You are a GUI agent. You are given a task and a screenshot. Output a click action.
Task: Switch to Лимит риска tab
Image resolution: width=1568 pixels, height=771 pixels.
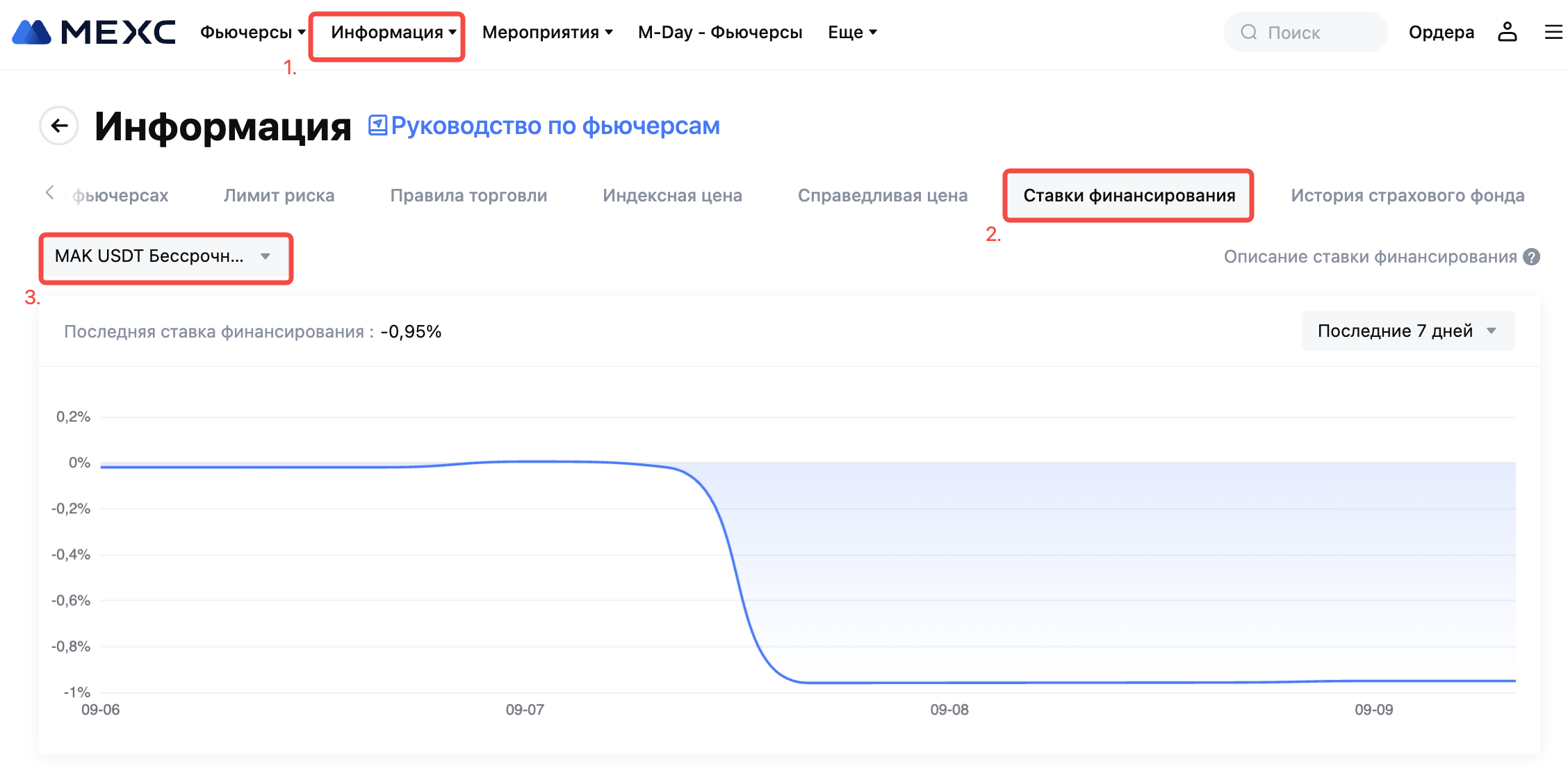pyautogui.click(x=279, y=195)
